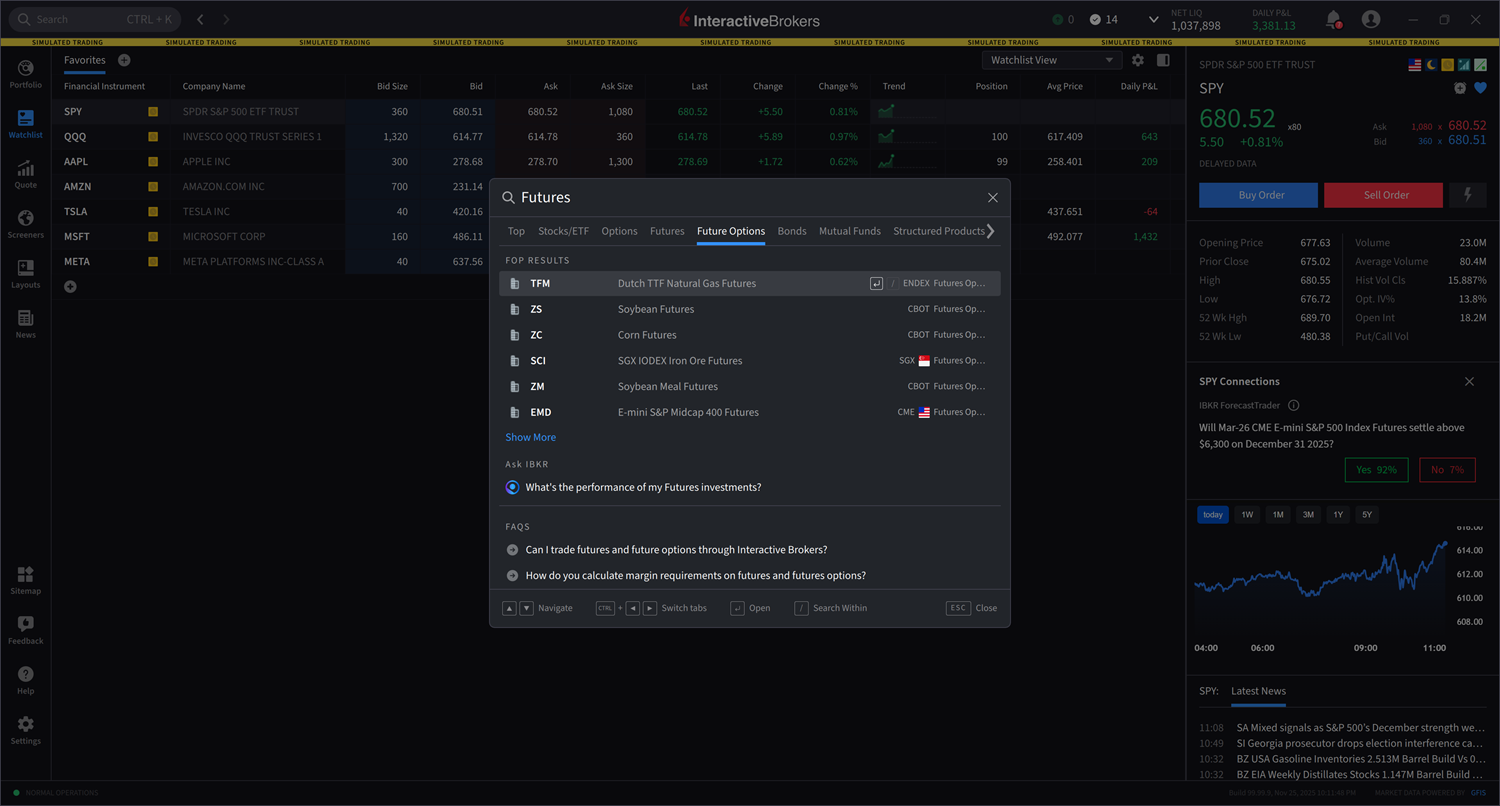Image resolution: width=1500 pixels, height=806 pixels.
Task: Click the lightning quick-order icon
Action: tap(1468, 195)
